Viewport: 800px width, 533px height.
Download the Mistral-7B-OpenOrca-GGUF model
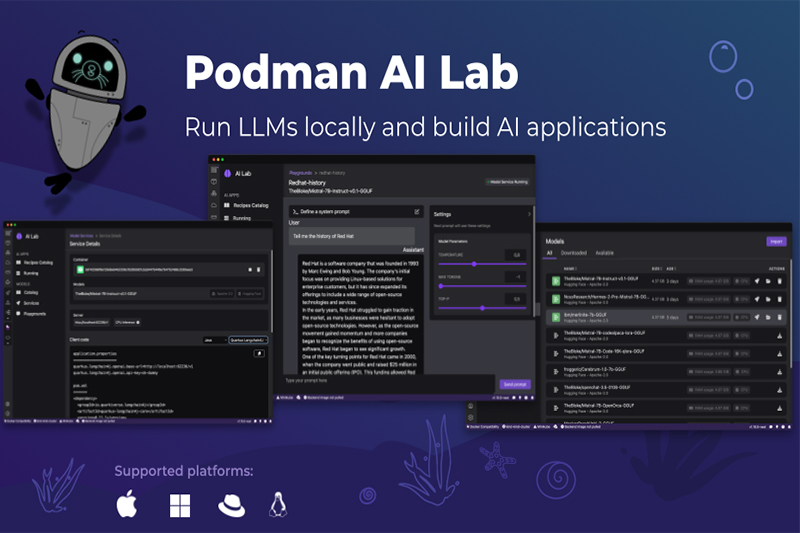tap(780, 408)
